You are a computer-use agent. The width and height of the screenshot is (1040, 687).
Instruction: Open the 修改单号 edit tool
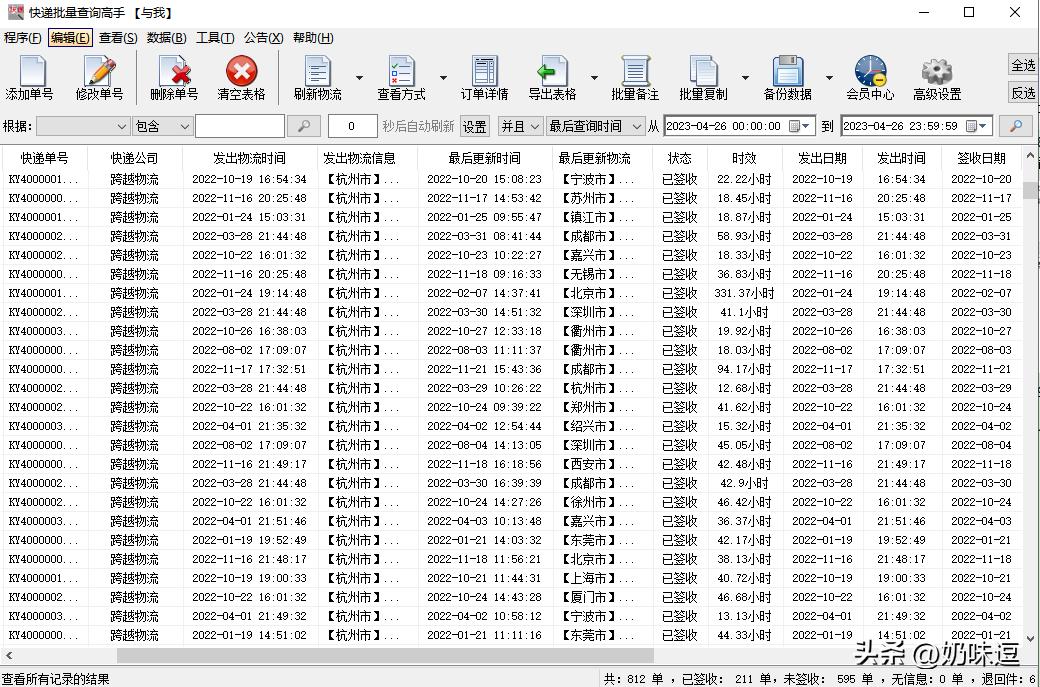99,78
